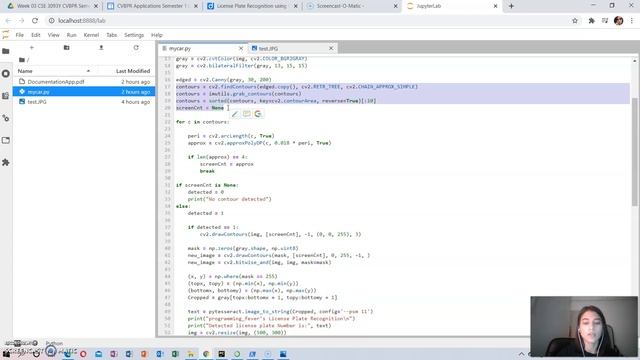Open Chrome extensions puzzle icon

tap(591, 20)
